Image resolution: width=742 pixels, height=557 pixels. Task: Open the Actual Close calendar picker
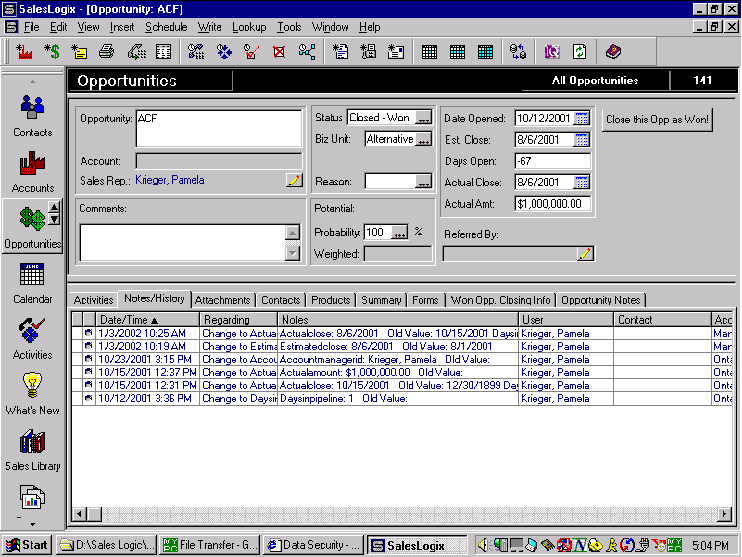click(582, 182)
